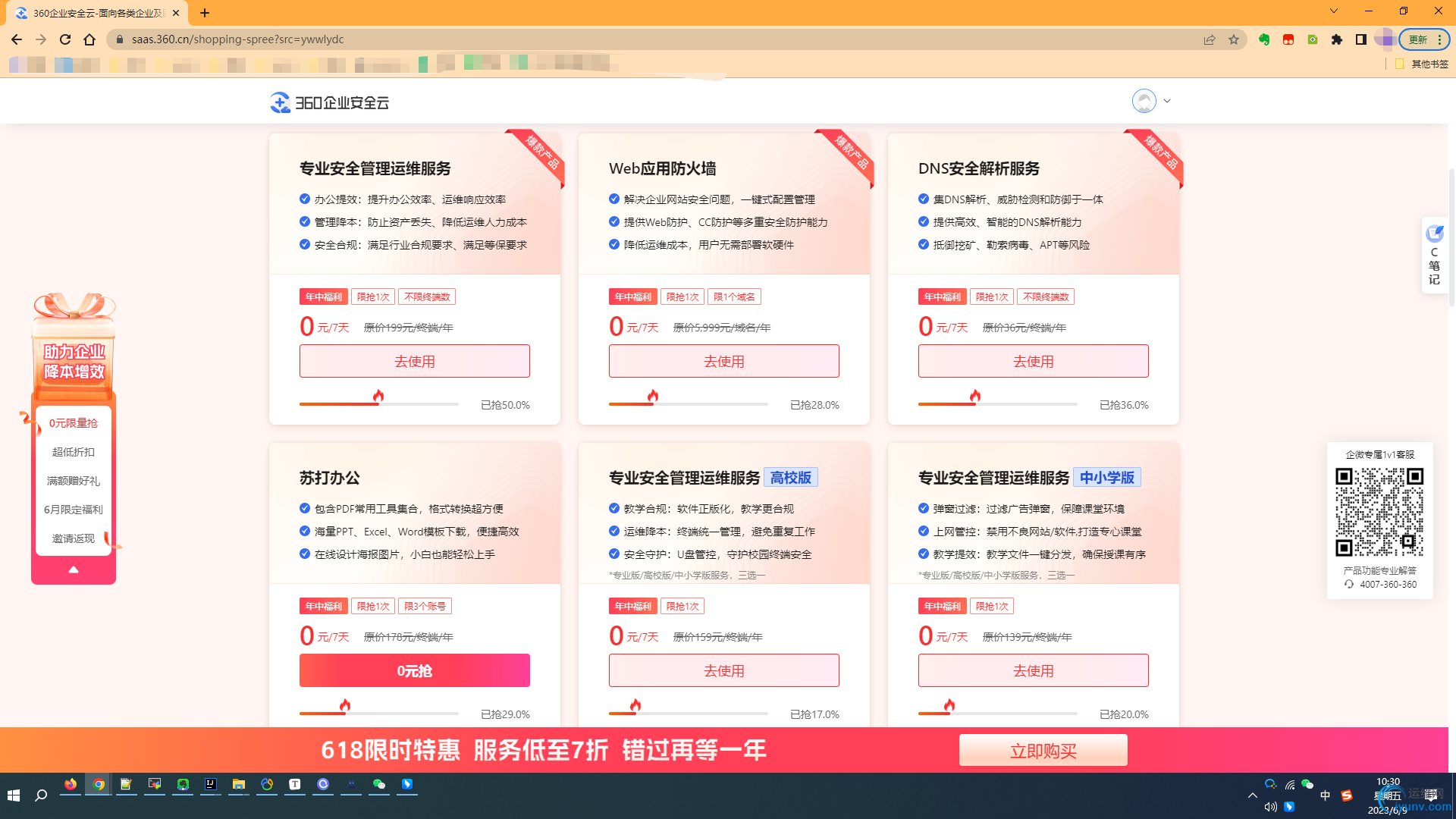
Task: Click 原价5,999元/域名/年 price text
Action: [722, 328]
